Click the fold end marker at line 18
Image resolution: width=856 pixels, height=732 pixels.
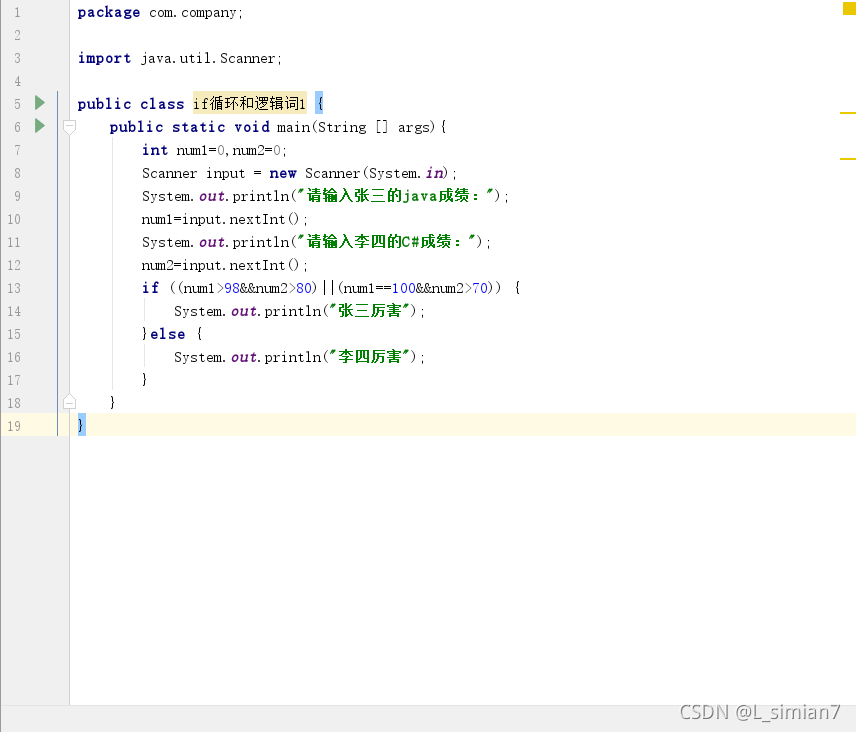point(69,402)
